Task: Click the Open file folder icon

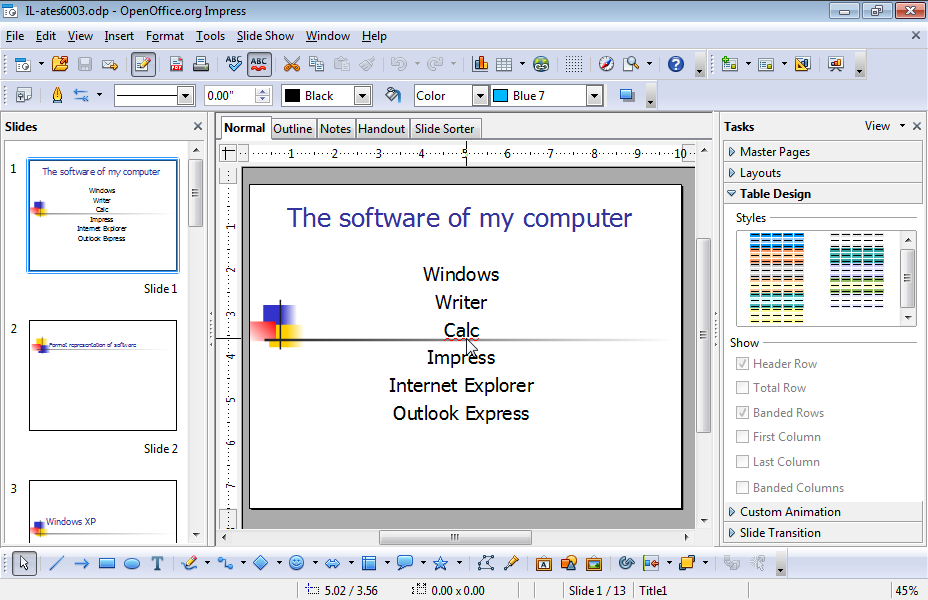Action: tap(60, 64)
